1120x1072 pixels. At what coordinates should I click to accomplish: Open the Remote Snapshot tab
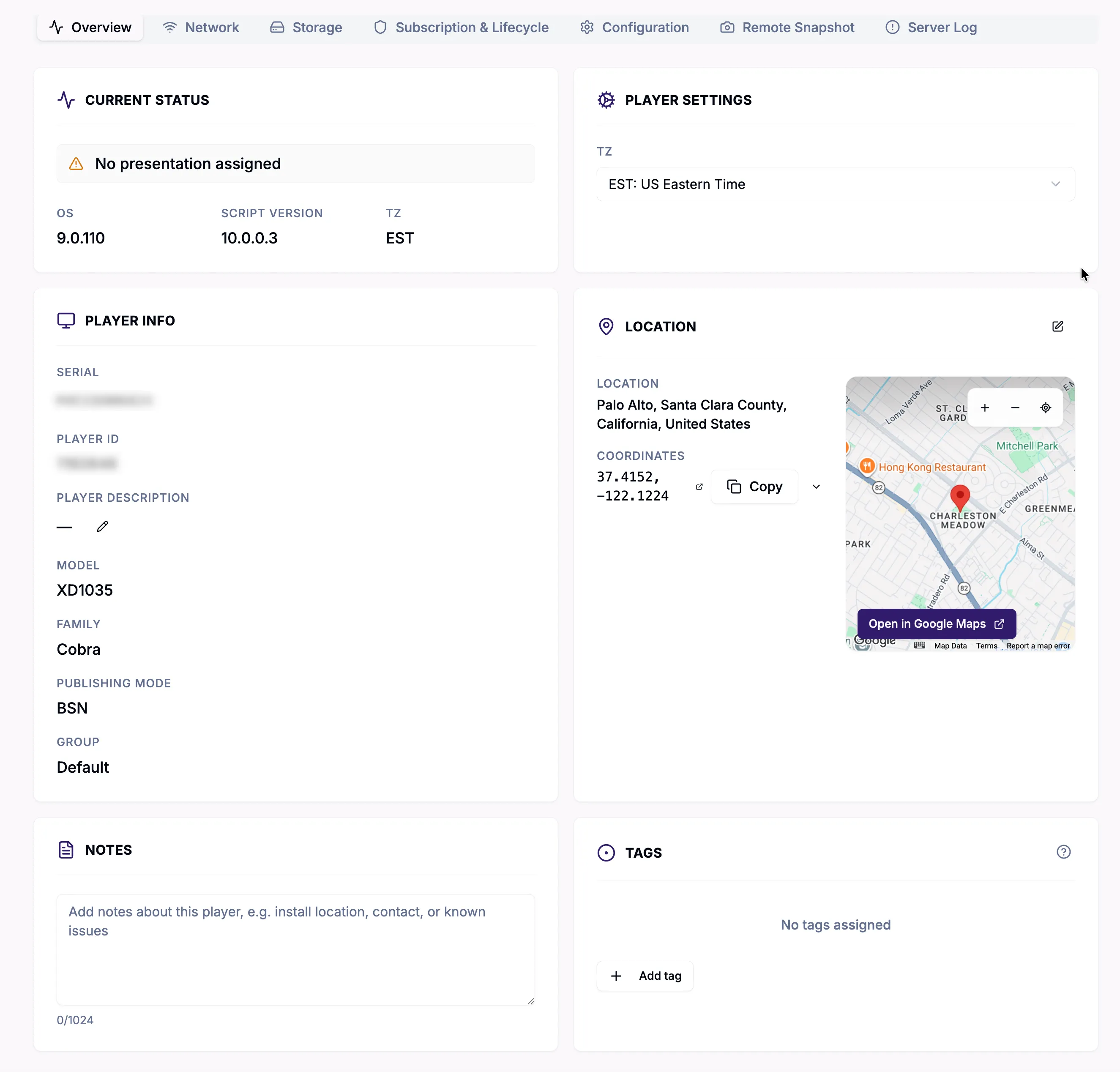tap(787, 27)
